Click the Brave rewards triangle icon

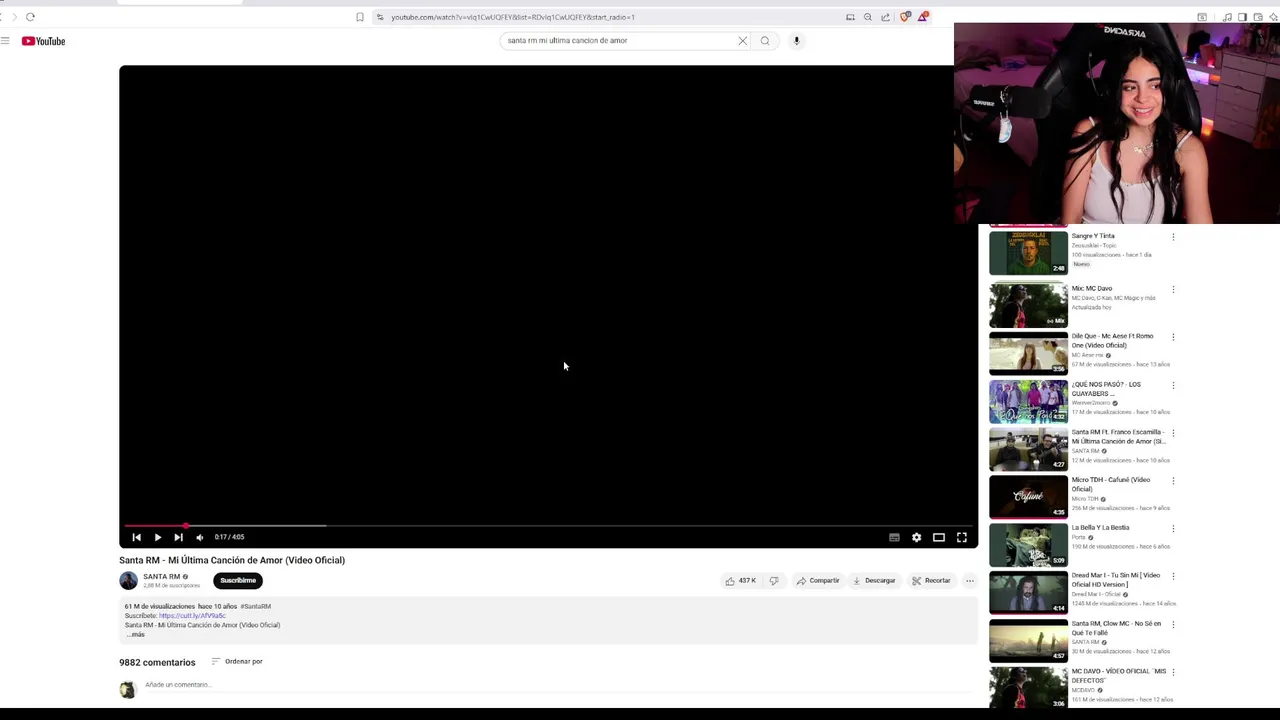[923, 17]
